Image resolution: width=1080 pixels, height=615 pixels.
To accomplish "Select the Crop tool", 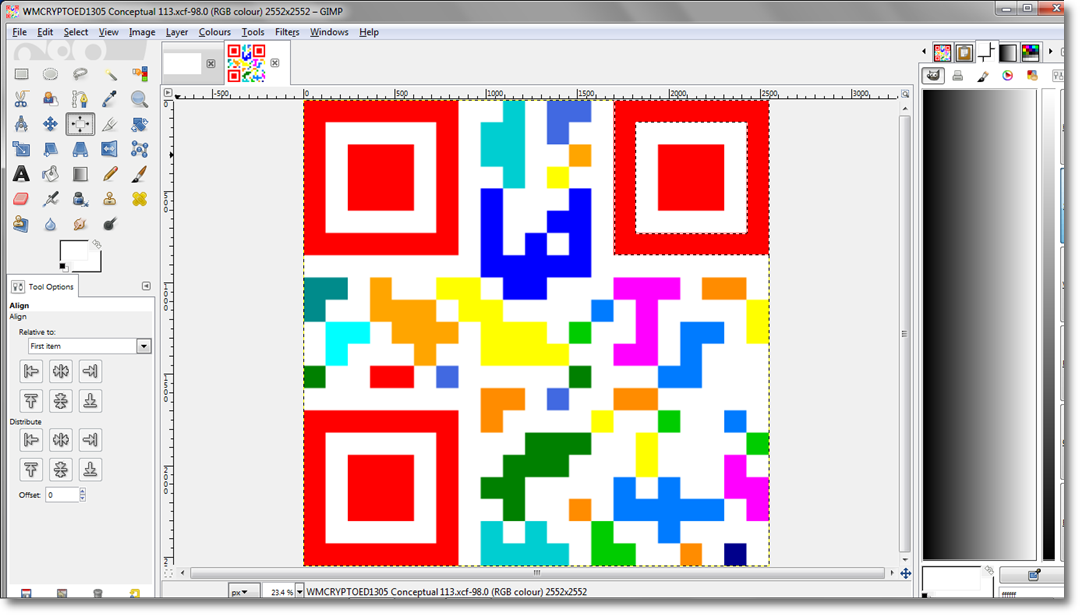I will pos(110,124).
